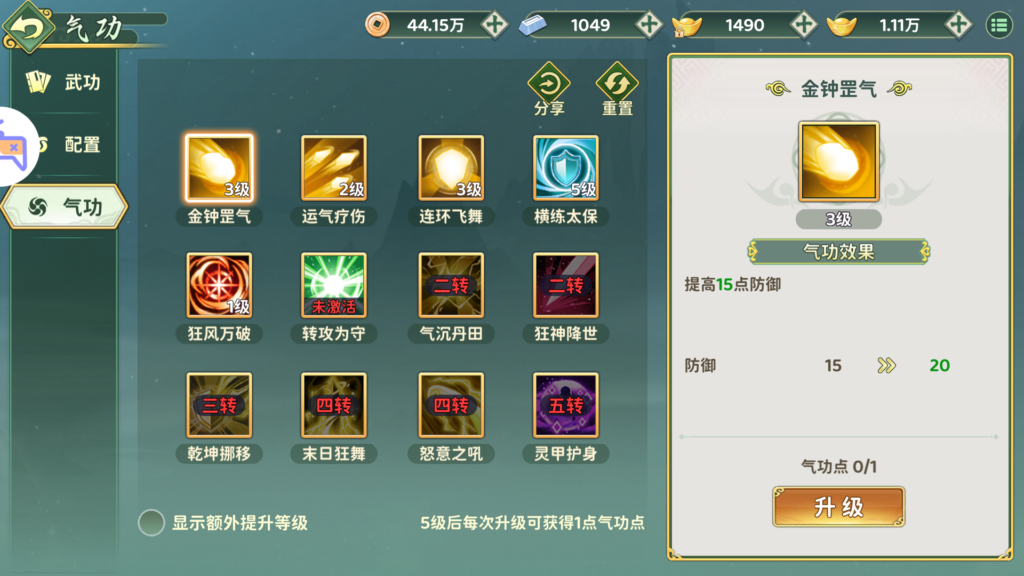The height and width of the screenshot is (576, 1024).
Task: Choose the 转攻为守 unactivated skill
Action: (333, 285)
